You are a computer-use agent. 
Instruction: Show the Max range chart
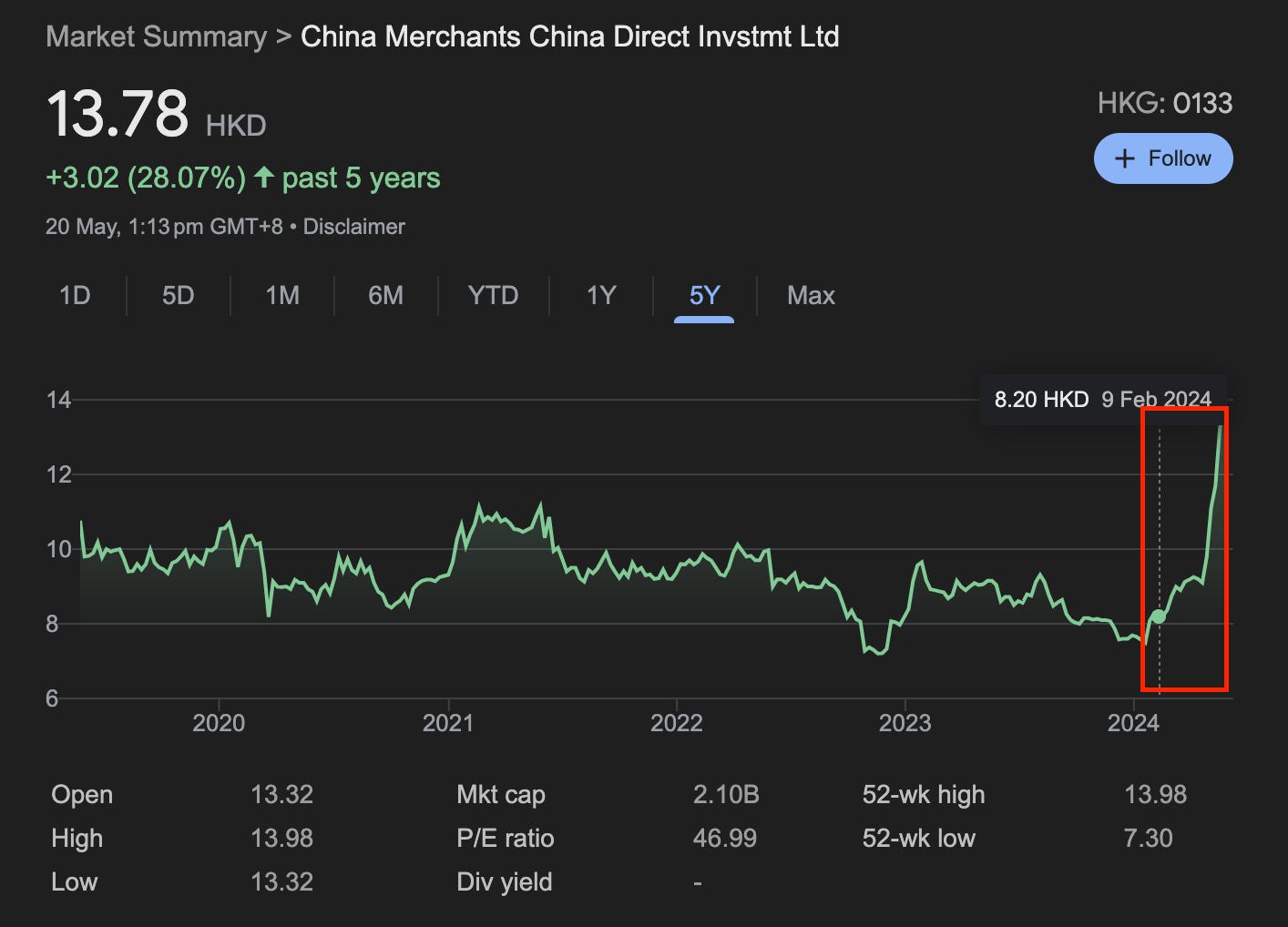tap(811, 295)
